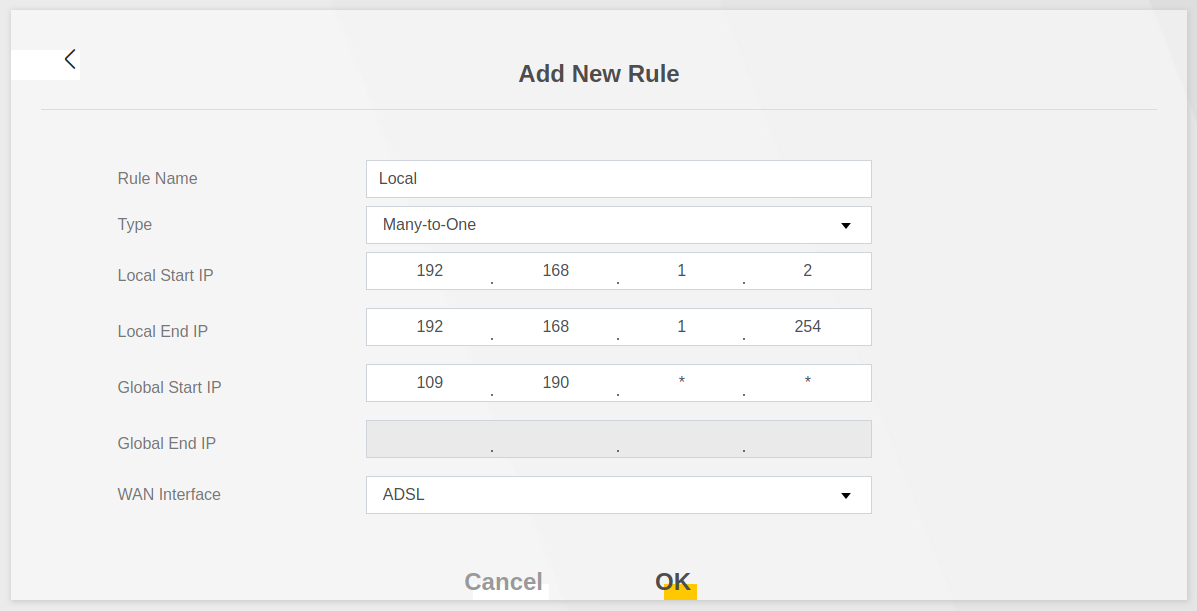The width and height of the screenshot is (1197, 611).
Task: Click the disabled Global End IP field
Action: point(618,439)
